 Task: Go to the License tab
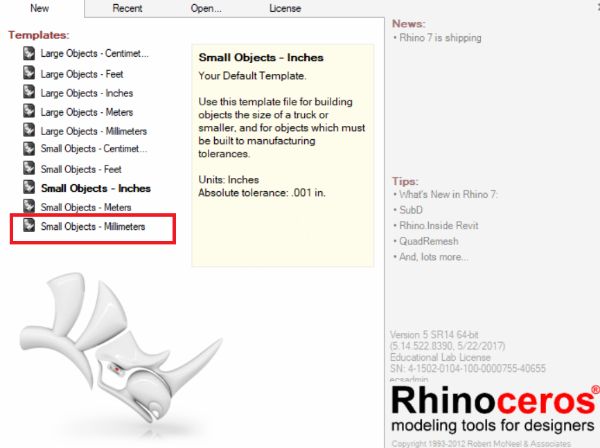[x=285, y=8]
